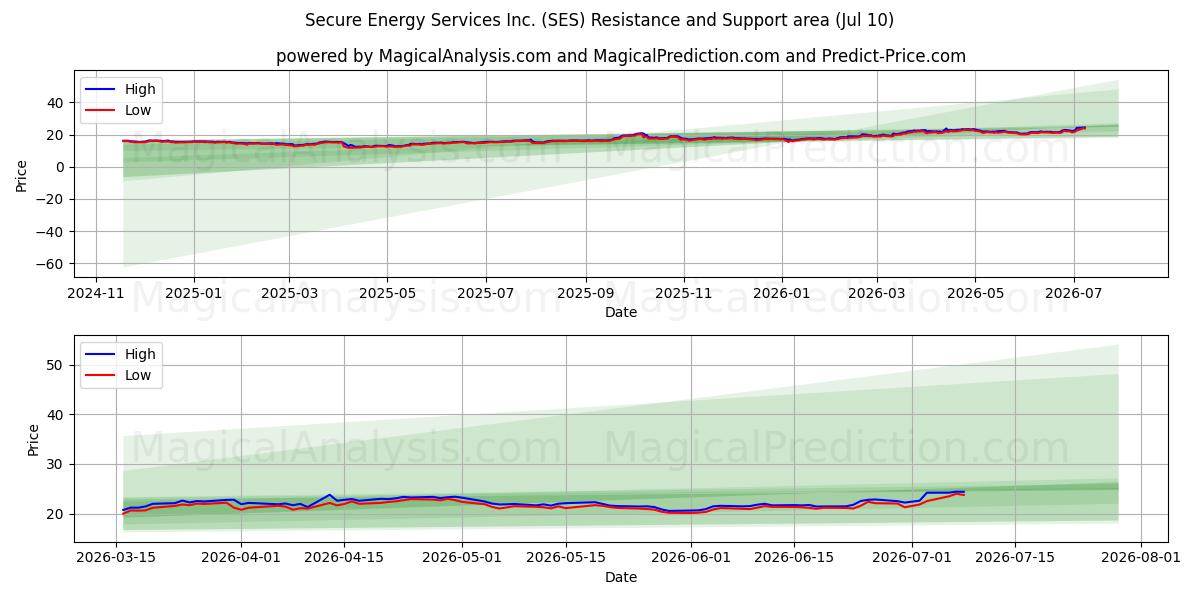This screenshot has width=1200, height=600.
Task: Click the '2026-04-15' tick label
Action: point(344,559)
